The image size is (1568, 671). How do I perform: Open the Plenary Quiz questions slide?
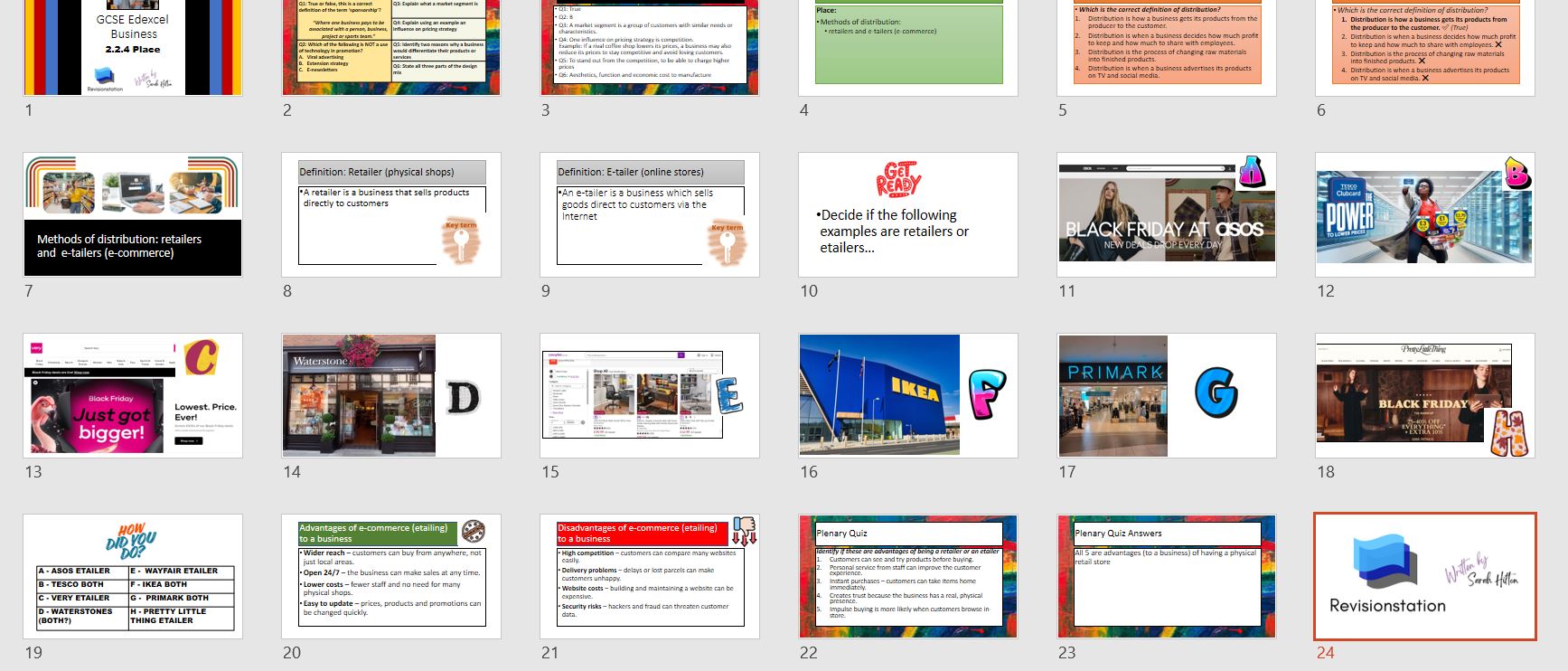(908, 576)
